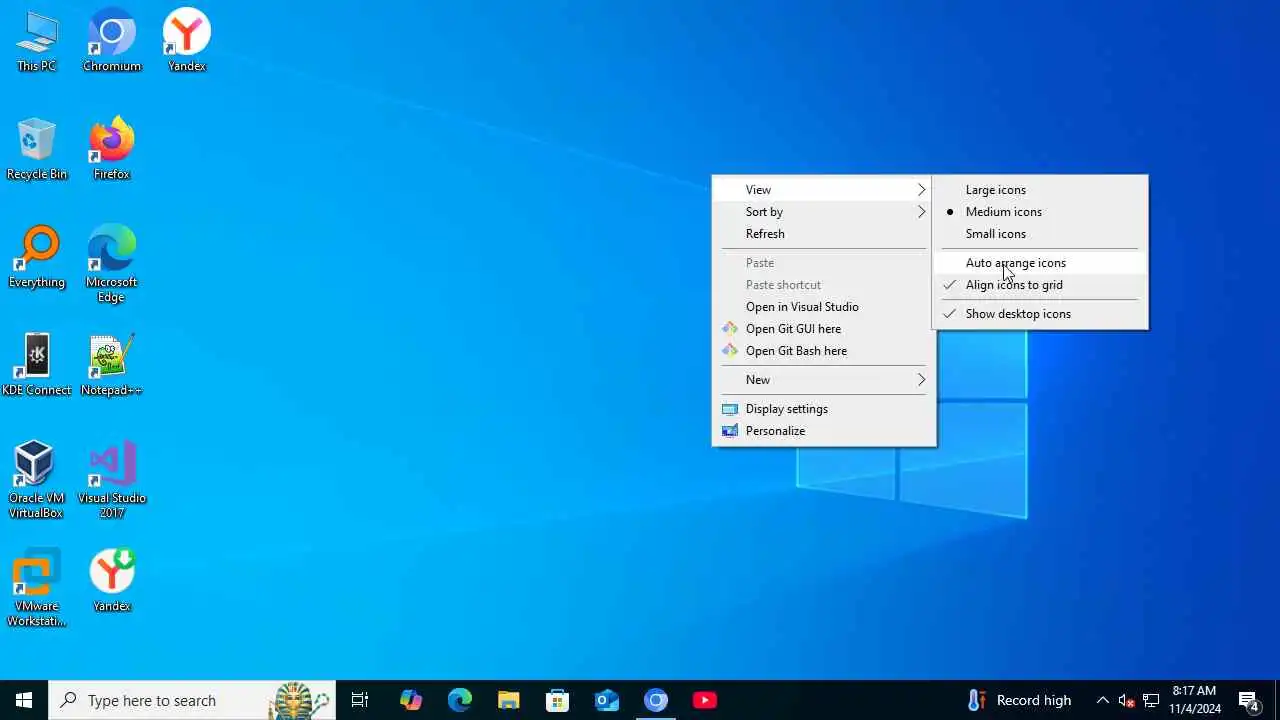Open the Record high weather widget
This screenshot has width=1280, height=720.
(x=1020, y=700)
